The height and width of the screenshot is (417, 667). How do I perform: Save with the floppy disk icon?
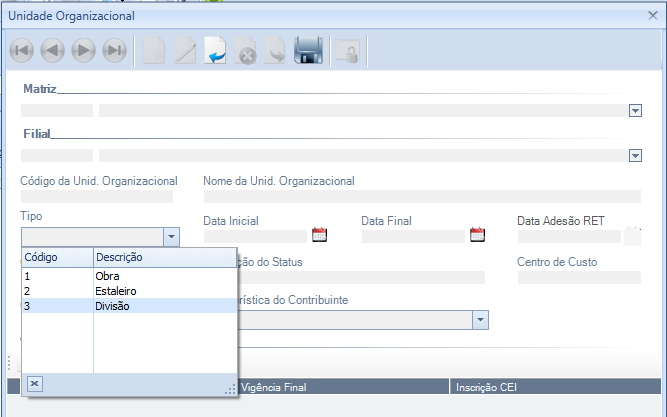pyautogui.click(x=308, y=50)
